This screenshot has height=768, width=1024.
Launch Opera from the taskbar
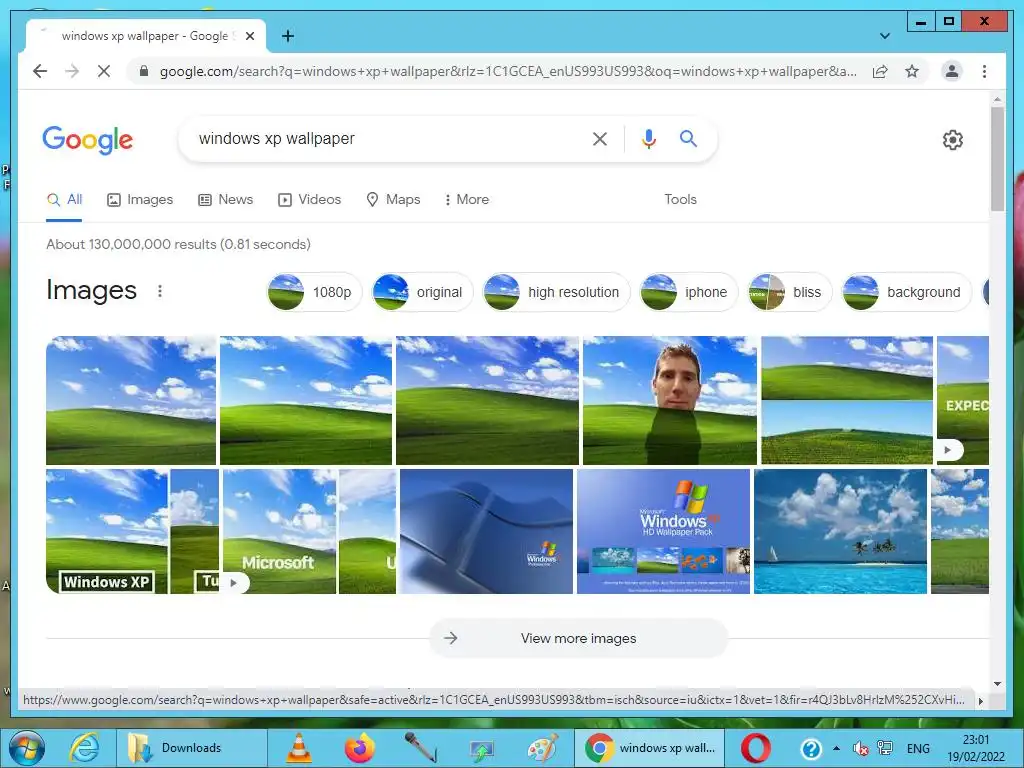(756, 748)
